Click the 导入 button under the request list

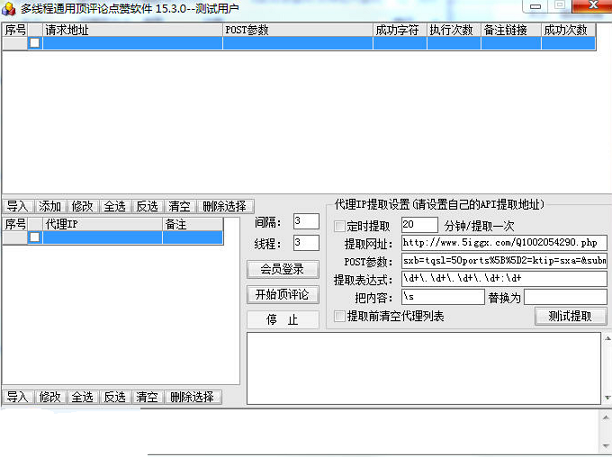click(x=18, y=206)
